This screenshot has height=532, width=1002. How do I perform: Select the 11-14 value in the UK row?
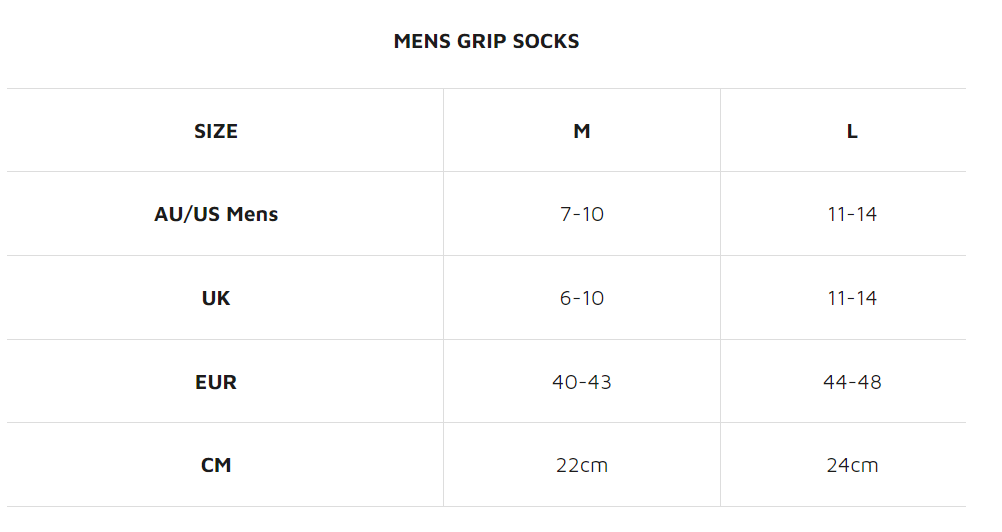click(x=852, y=298)
